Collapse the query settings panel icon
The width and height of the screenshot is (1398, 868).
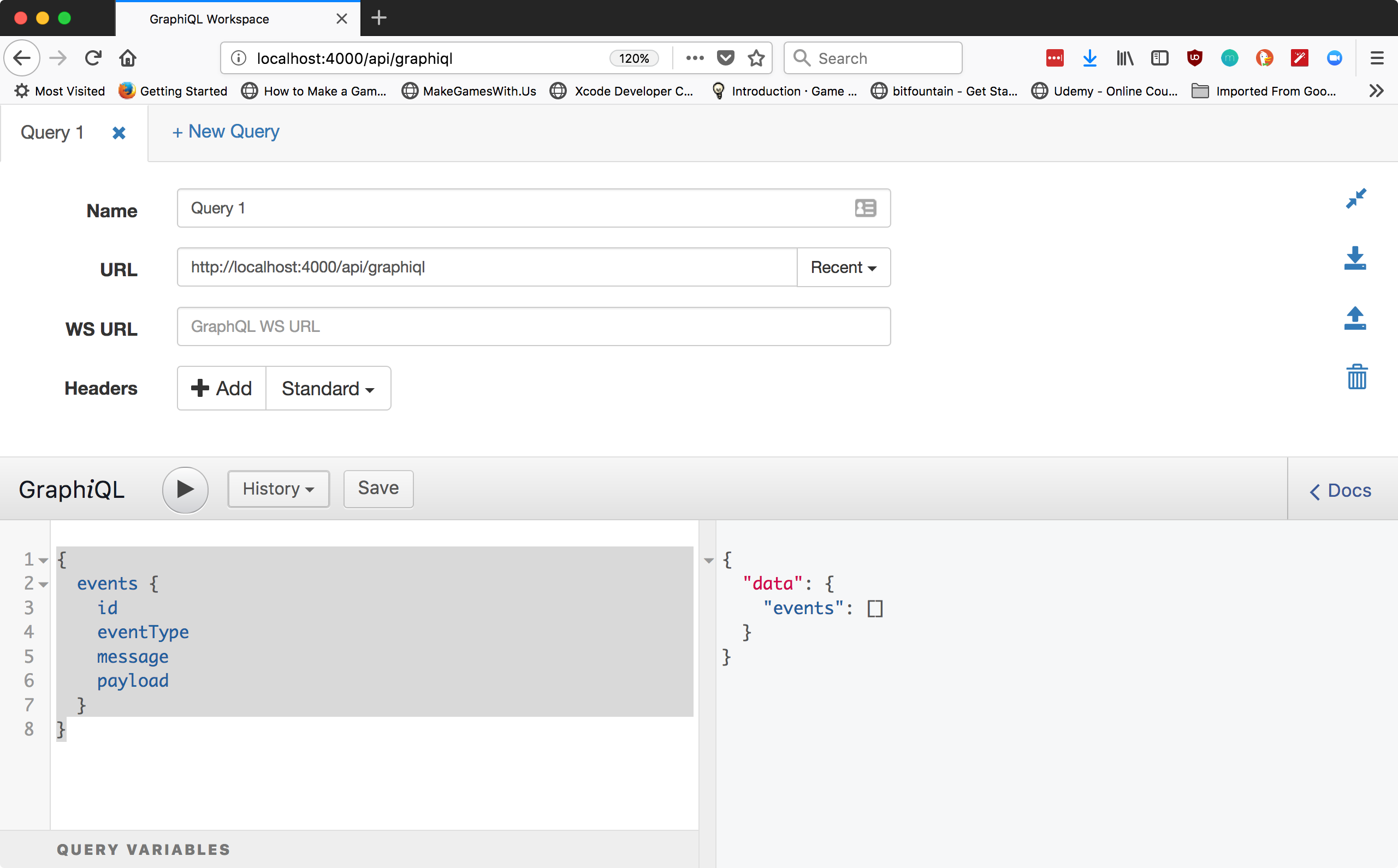pyautogui.click(x=1356, y=199)
